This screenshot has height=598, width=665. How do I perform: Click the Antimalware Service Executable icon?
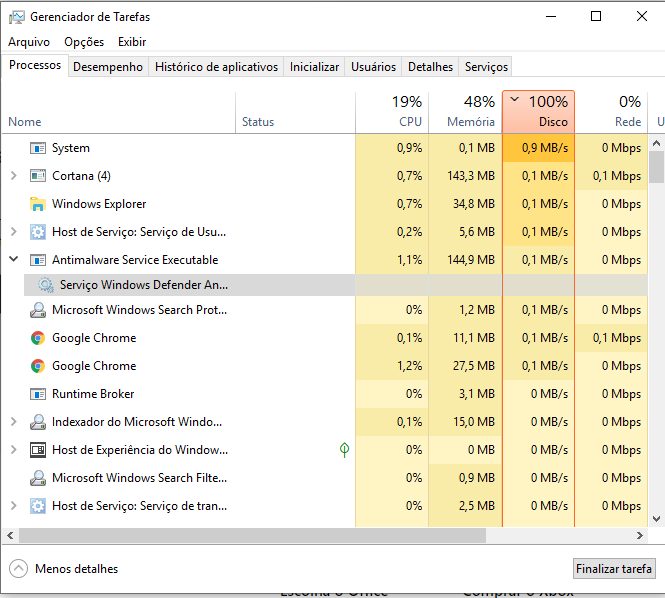pos(38,260)
